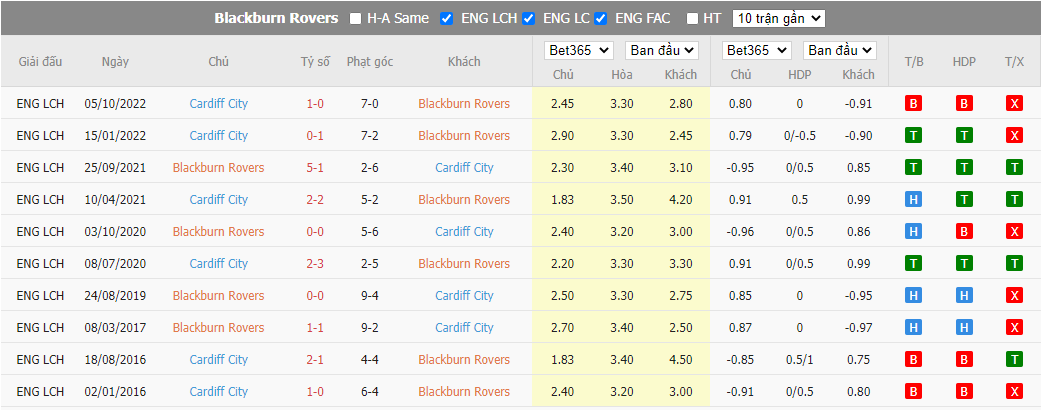1043x410 pixels.
Task: Tick the HT checkbox
Action: pos(692,19)
